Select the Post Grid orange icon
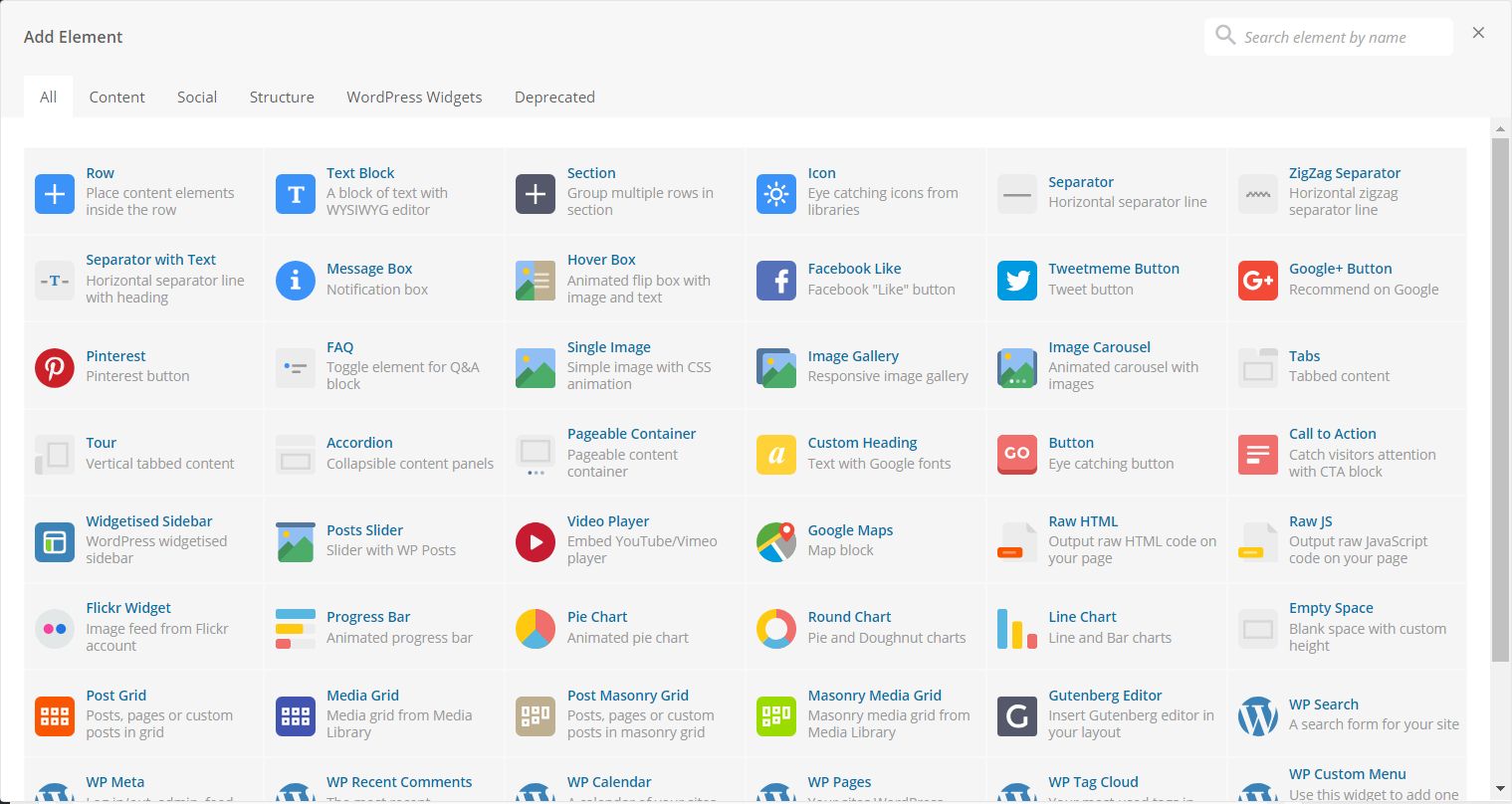Image resolution: width=1512 pixels, height=804 pixels. pos(55,716)
